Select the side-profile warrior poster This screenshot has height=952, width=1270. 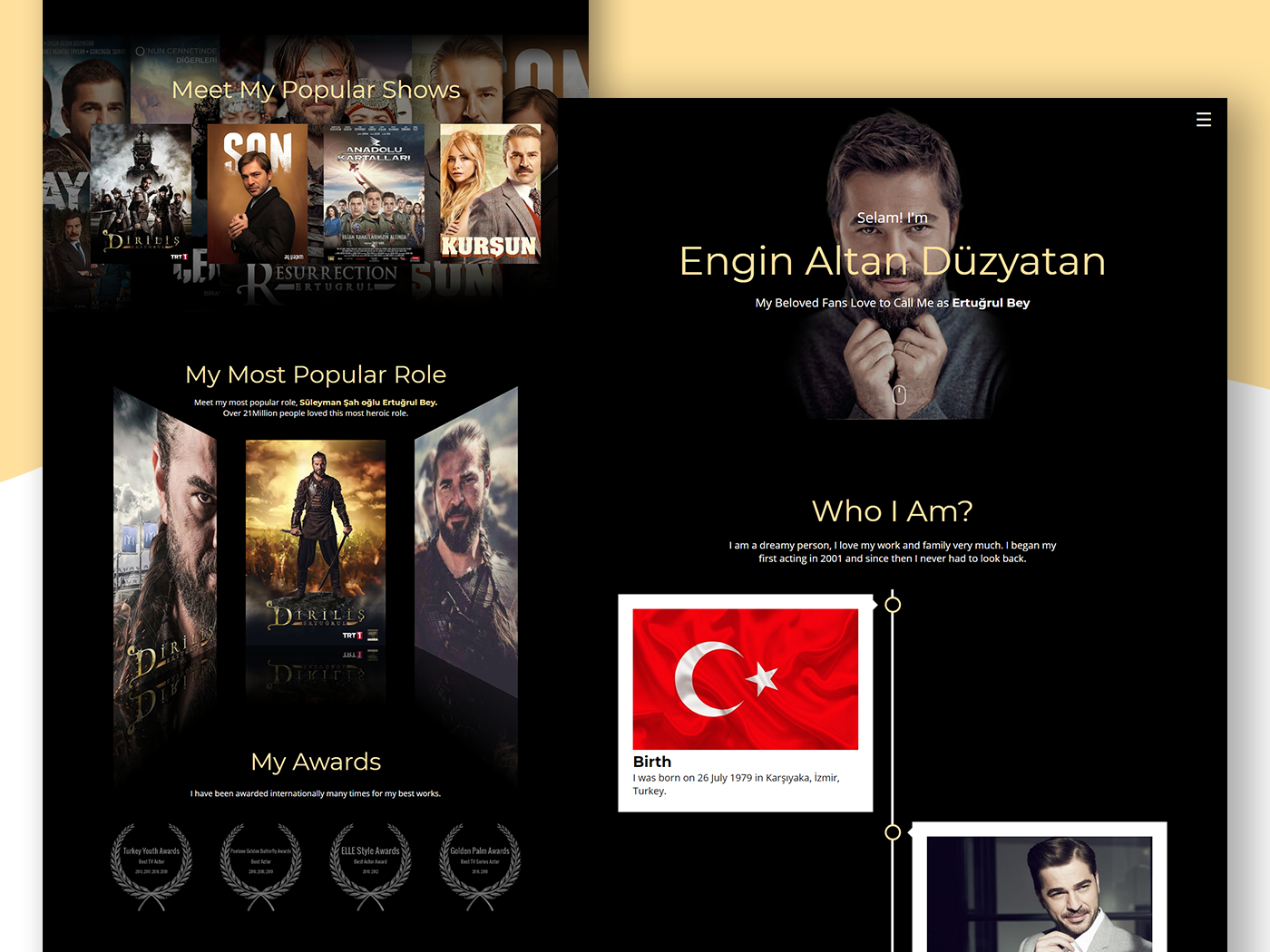466,544
